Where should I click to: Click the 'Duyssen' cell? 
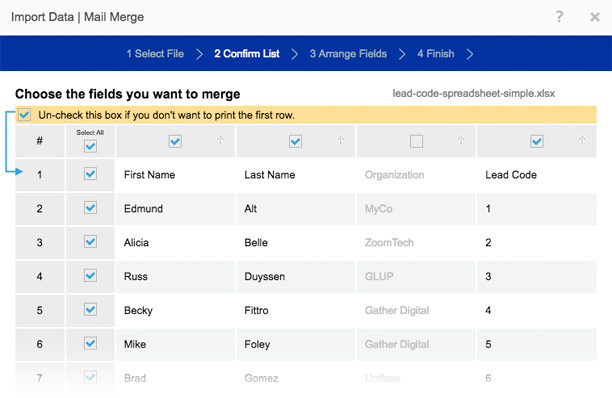296,277
